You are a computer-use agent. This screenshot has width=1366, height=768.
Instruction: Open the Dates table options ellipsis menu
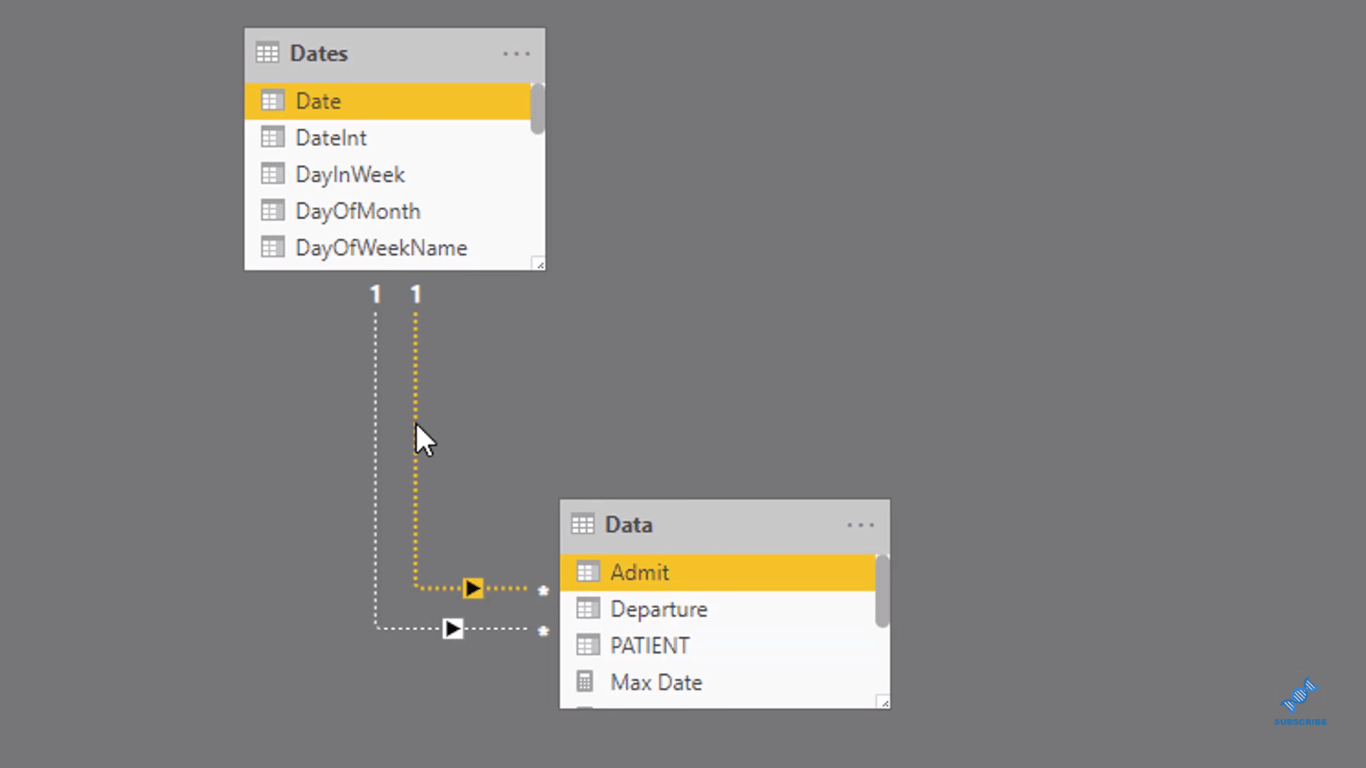click(516, 53)
